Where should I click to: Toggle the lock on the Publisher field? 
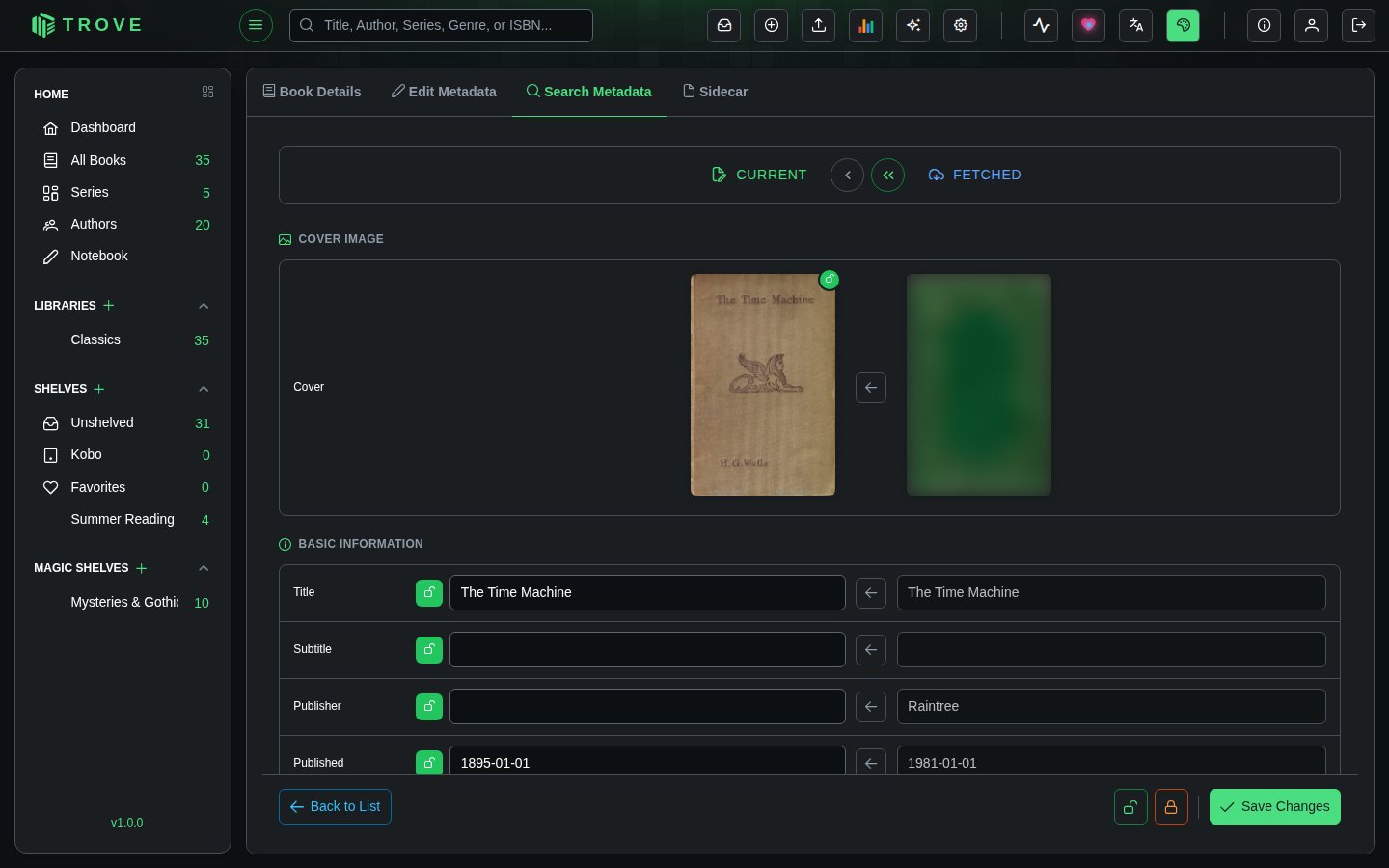pyautogui.click(x=429, y=707)
